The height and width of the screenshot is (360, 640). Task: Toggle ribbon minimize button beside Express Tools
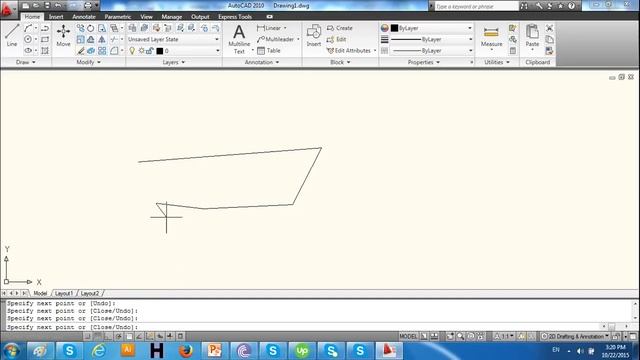tap(269, 17)
